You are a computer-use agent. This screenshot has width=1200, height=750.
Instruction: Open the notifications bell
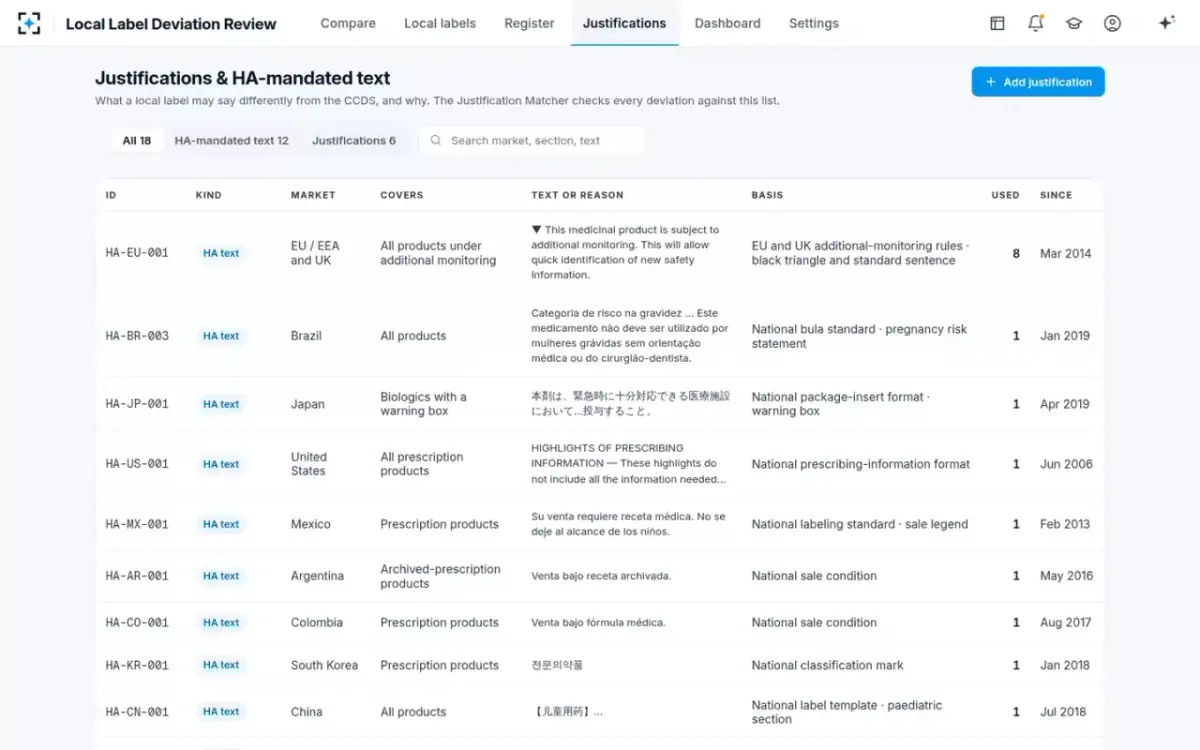click(1036, 23)
